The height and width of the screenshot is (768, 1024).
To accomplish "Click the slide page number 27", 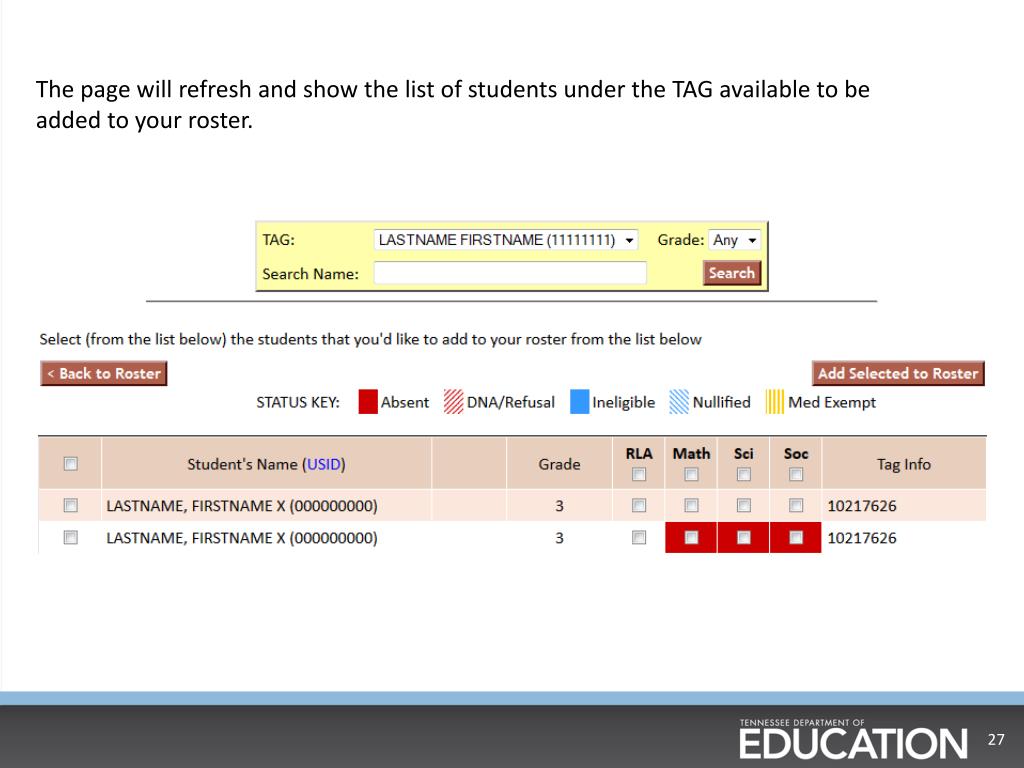I will 995,739.
